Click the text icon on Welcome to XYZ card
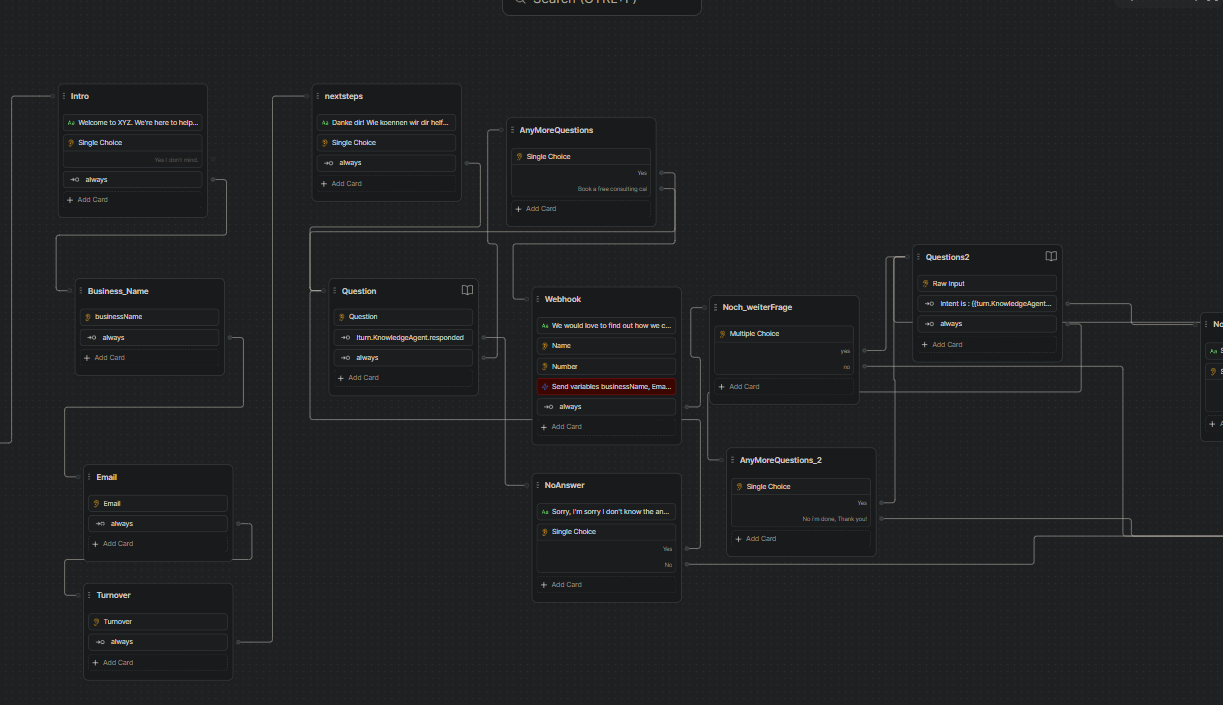 point(71,123)
